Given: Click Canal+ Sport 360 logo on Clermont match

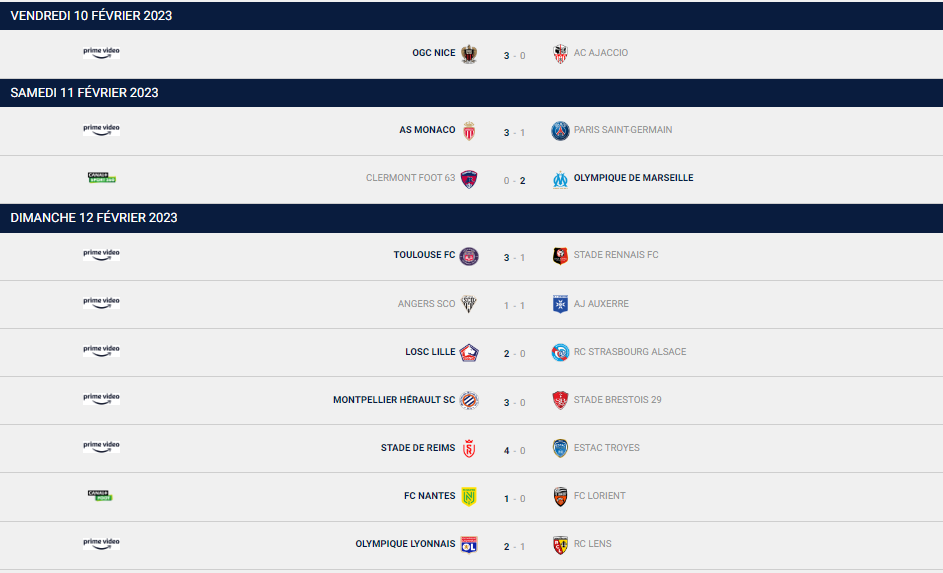Looking at the screenshot, I should pos(101,178).
